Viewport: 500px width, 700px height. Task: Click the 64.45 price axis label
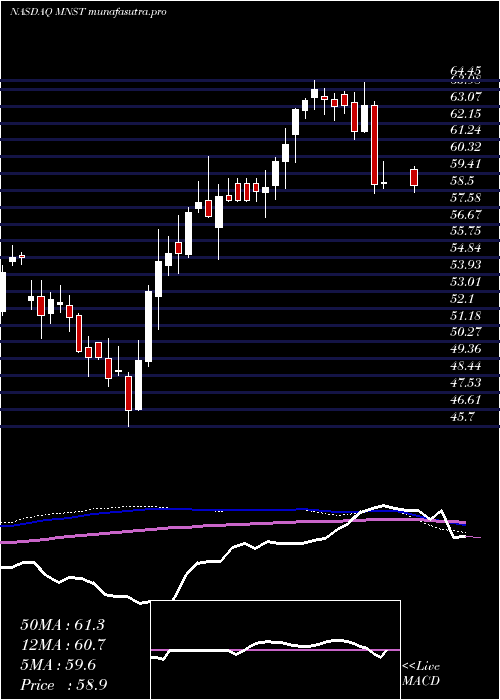[x=466, y=71]
